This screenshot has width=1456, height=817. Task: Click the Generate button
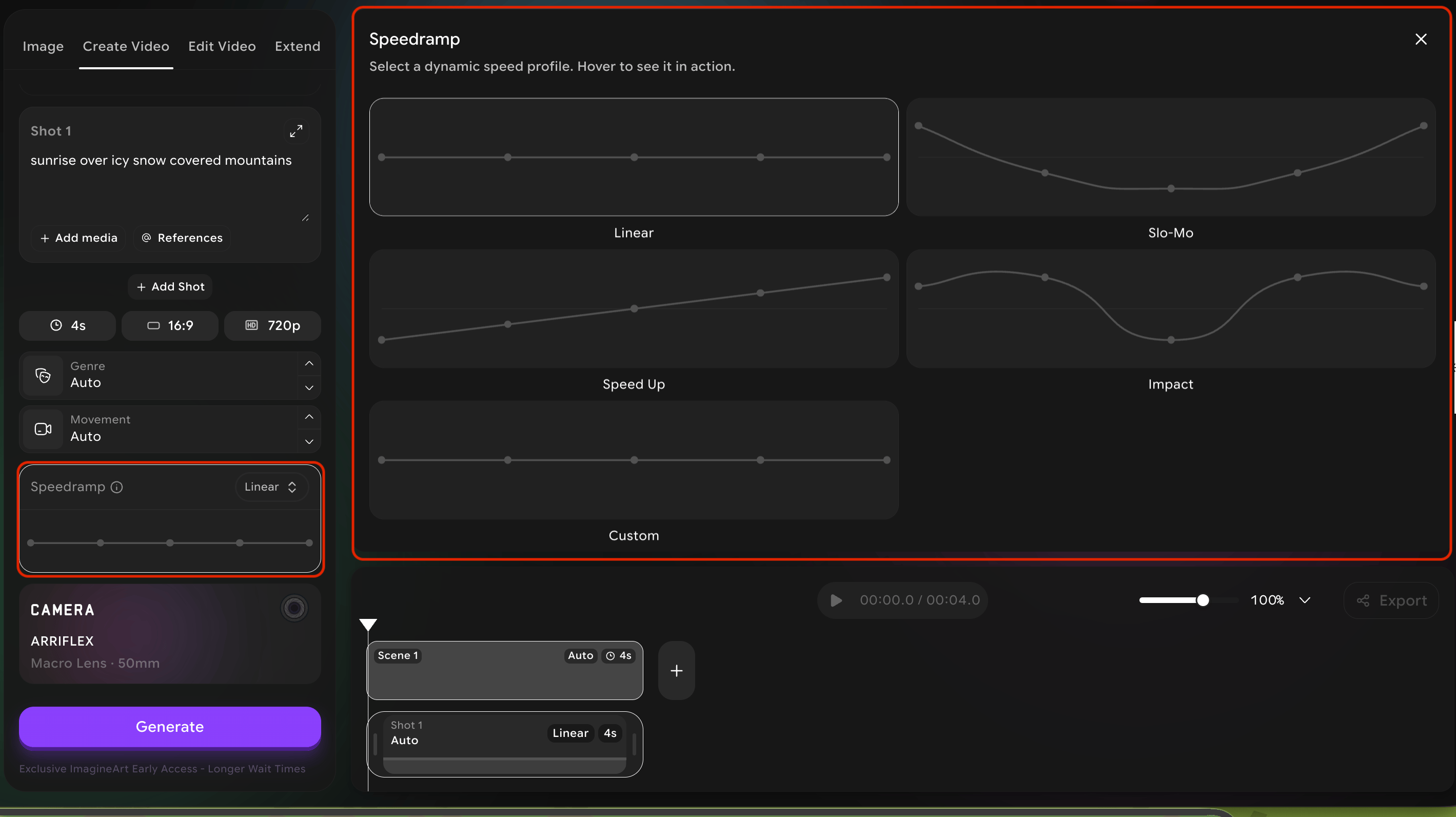click(170, 727)
